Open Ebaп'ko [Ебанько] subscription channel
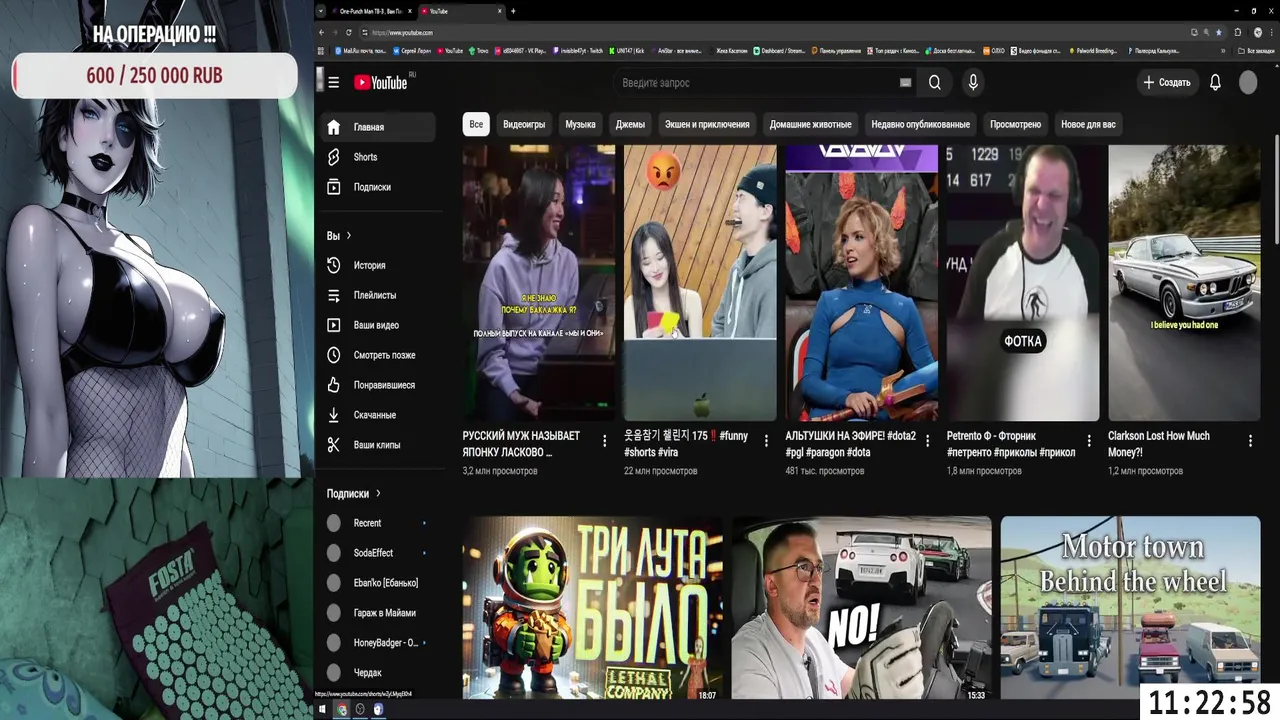 coord(380,583)
